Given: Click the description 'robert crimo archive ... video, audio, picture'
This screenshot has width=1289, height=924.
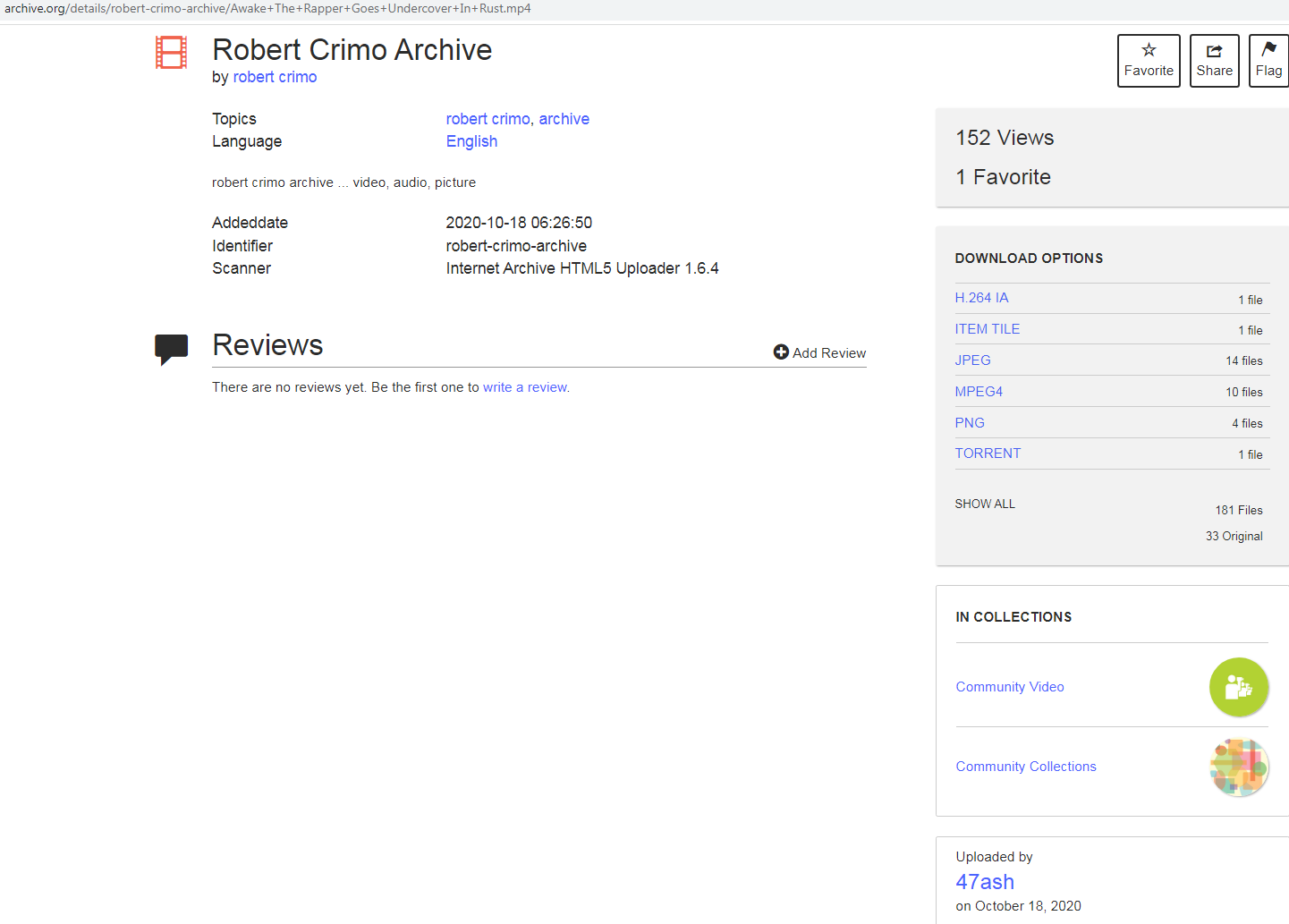Looking at the screenshot, I should [x=343, y=182].
